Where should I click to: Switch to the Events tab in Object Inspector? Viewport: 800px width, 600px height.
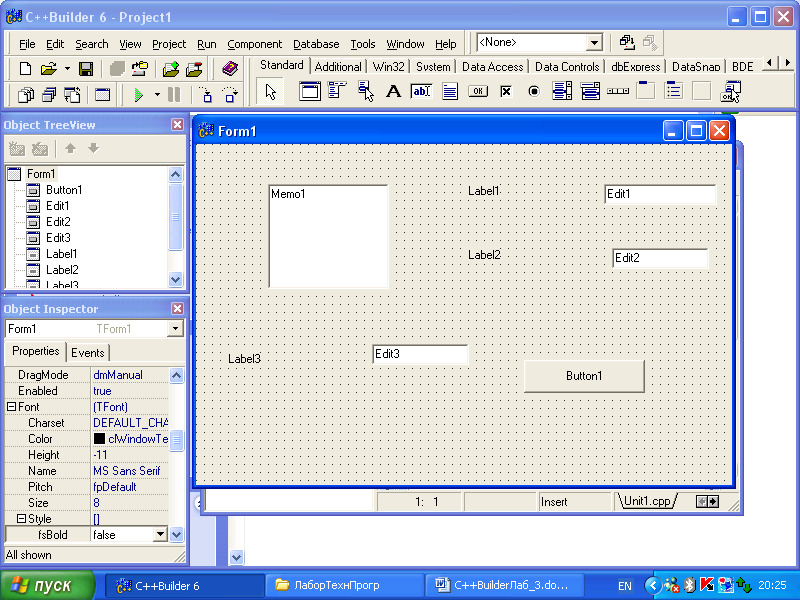point(88,353)
